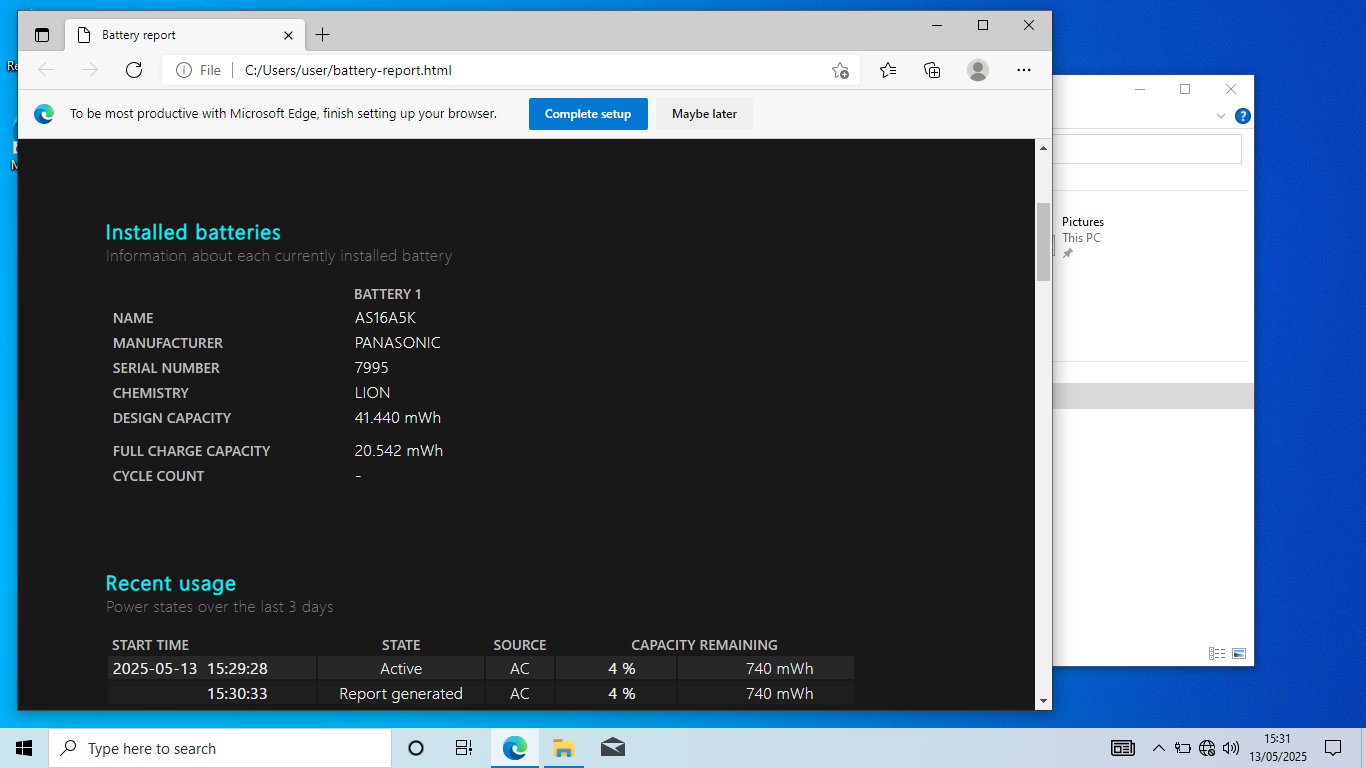Select serial number 7995
Image resolution: width=1366 pixels, height=768 pixels.
(x=371, y=368)
